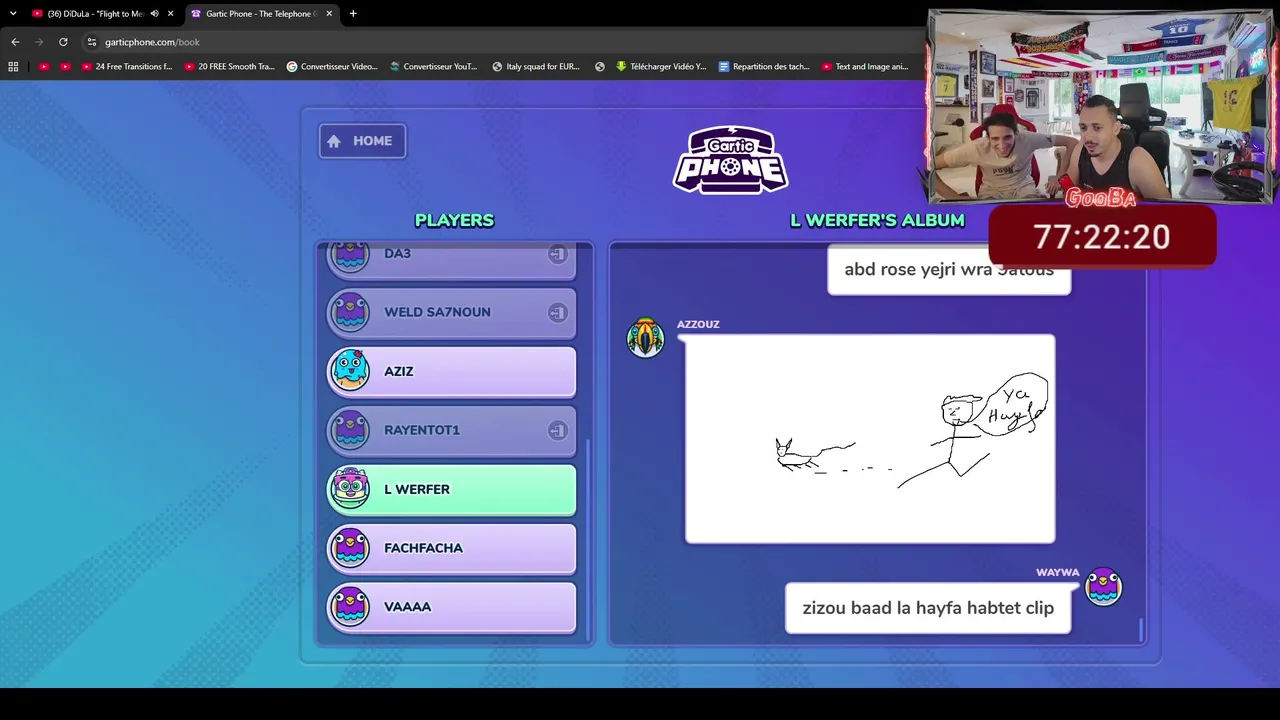Select player RAYENTOT1
The image size is (1280, 720).
pos(452,430)
